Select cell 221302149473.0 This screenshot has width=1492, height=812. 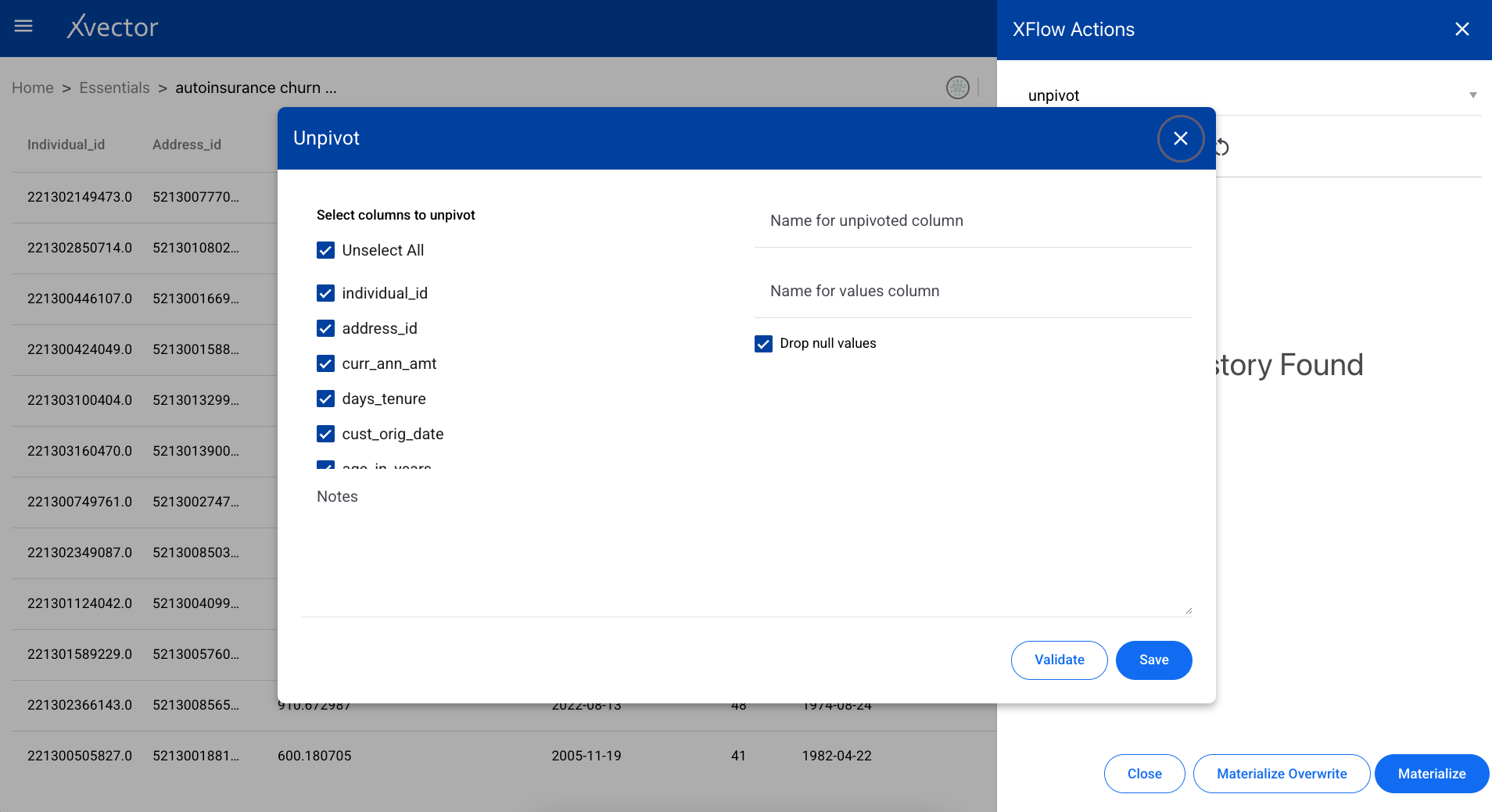click(x=80, y=197)
